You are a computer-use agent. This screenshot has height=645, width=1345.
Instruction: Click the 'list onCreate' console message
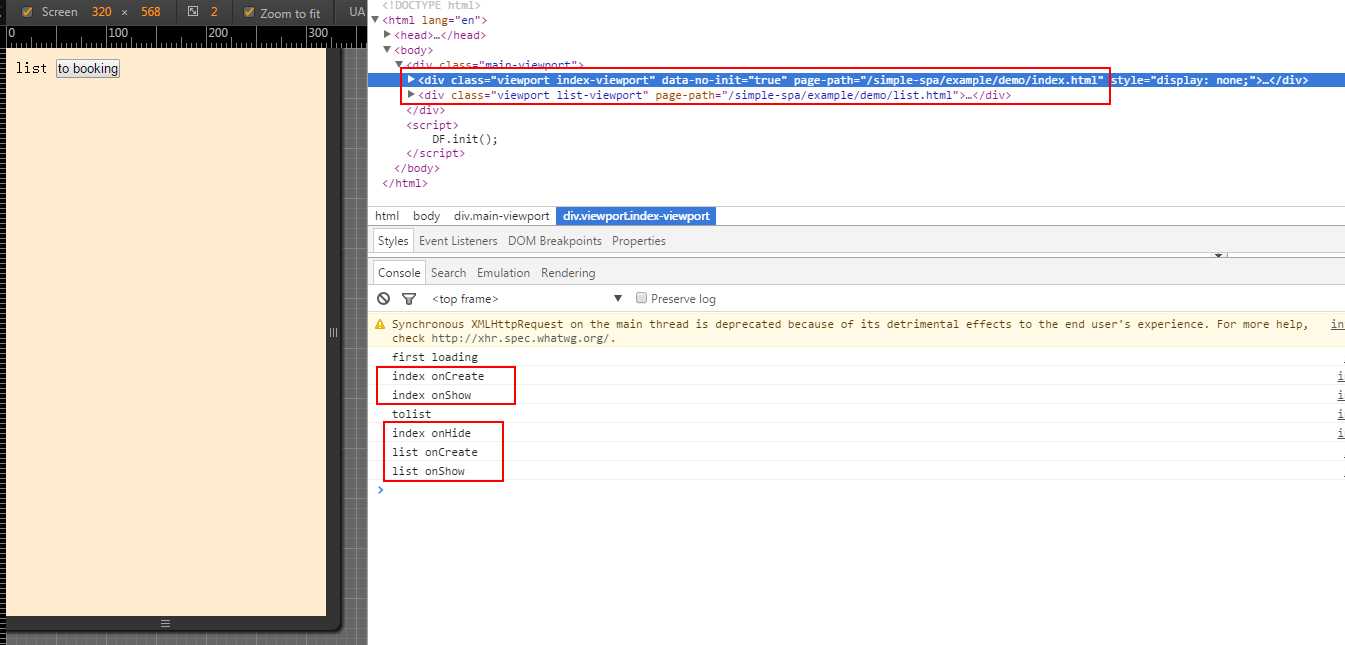(x=435, y=452)
